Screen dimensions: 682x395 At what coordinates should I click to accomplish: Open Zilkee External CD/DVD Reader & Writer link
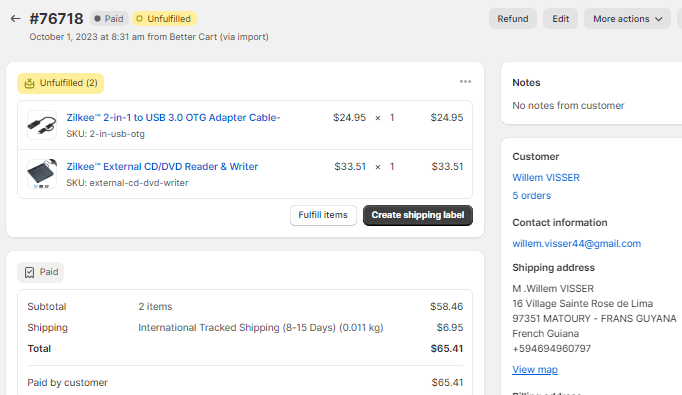click(162, 167)
